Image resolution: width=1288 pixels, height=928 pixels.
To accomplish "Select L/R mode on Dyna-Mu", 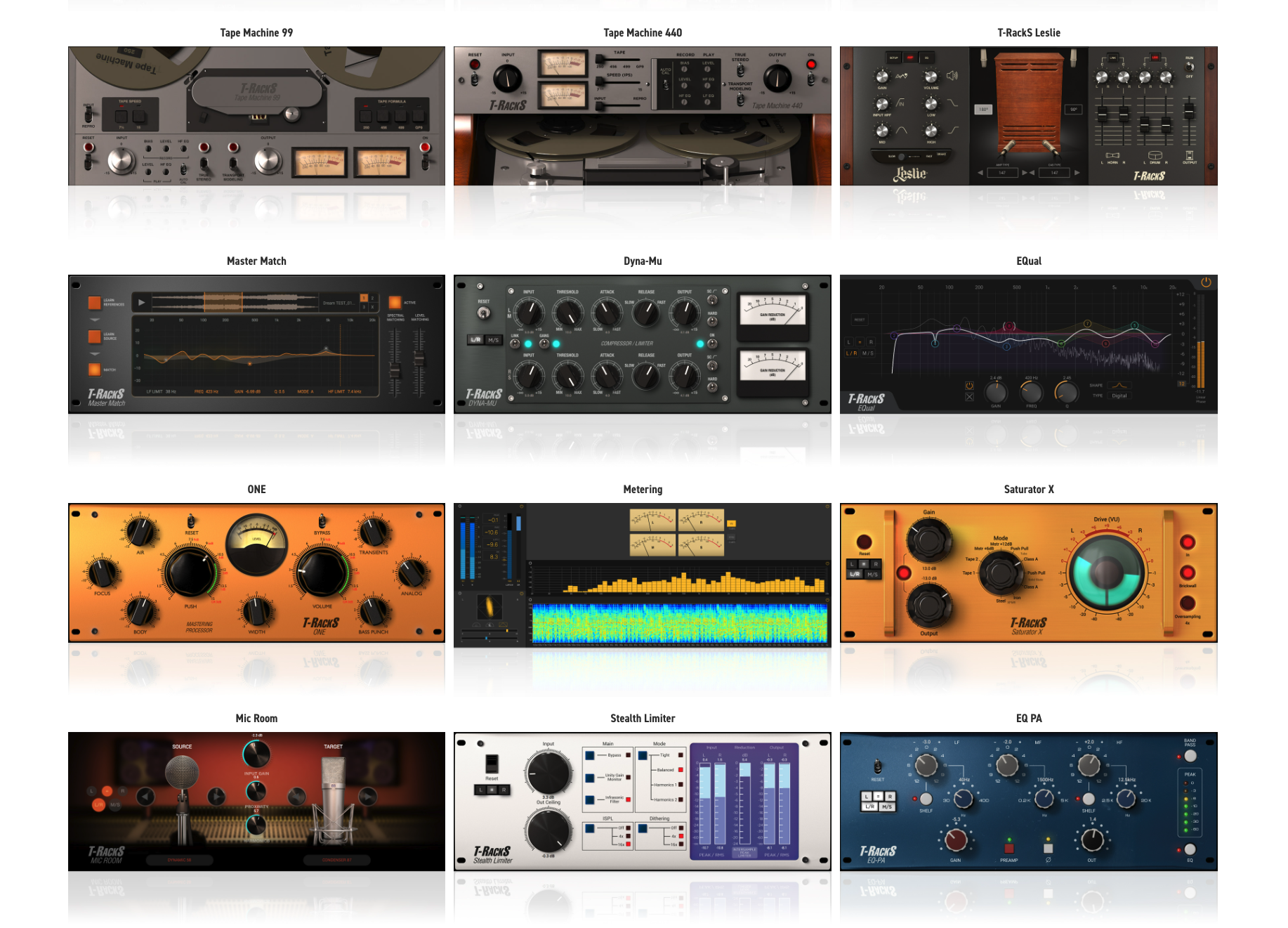I will (475, 340).
